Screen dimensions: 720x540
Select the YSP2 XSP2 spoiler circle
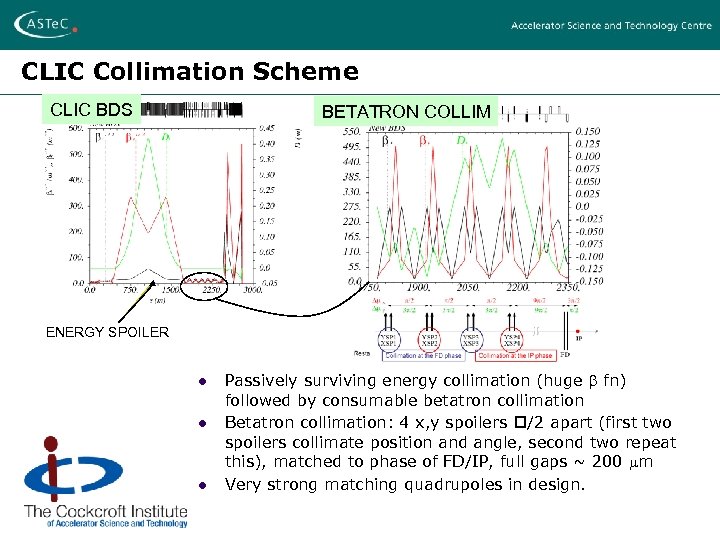[x=429, y=340]
